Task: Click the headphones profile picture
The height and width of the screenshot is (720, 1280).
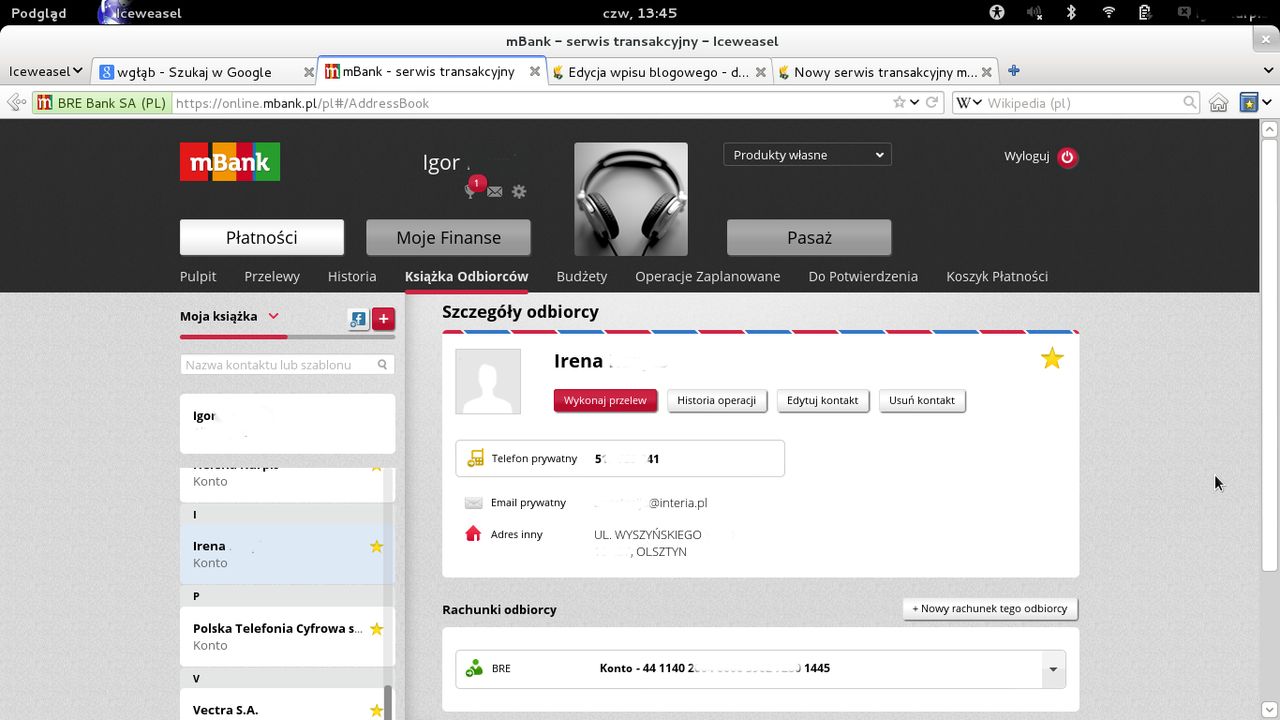Action: pyautogui.click(x=631, y=199)
